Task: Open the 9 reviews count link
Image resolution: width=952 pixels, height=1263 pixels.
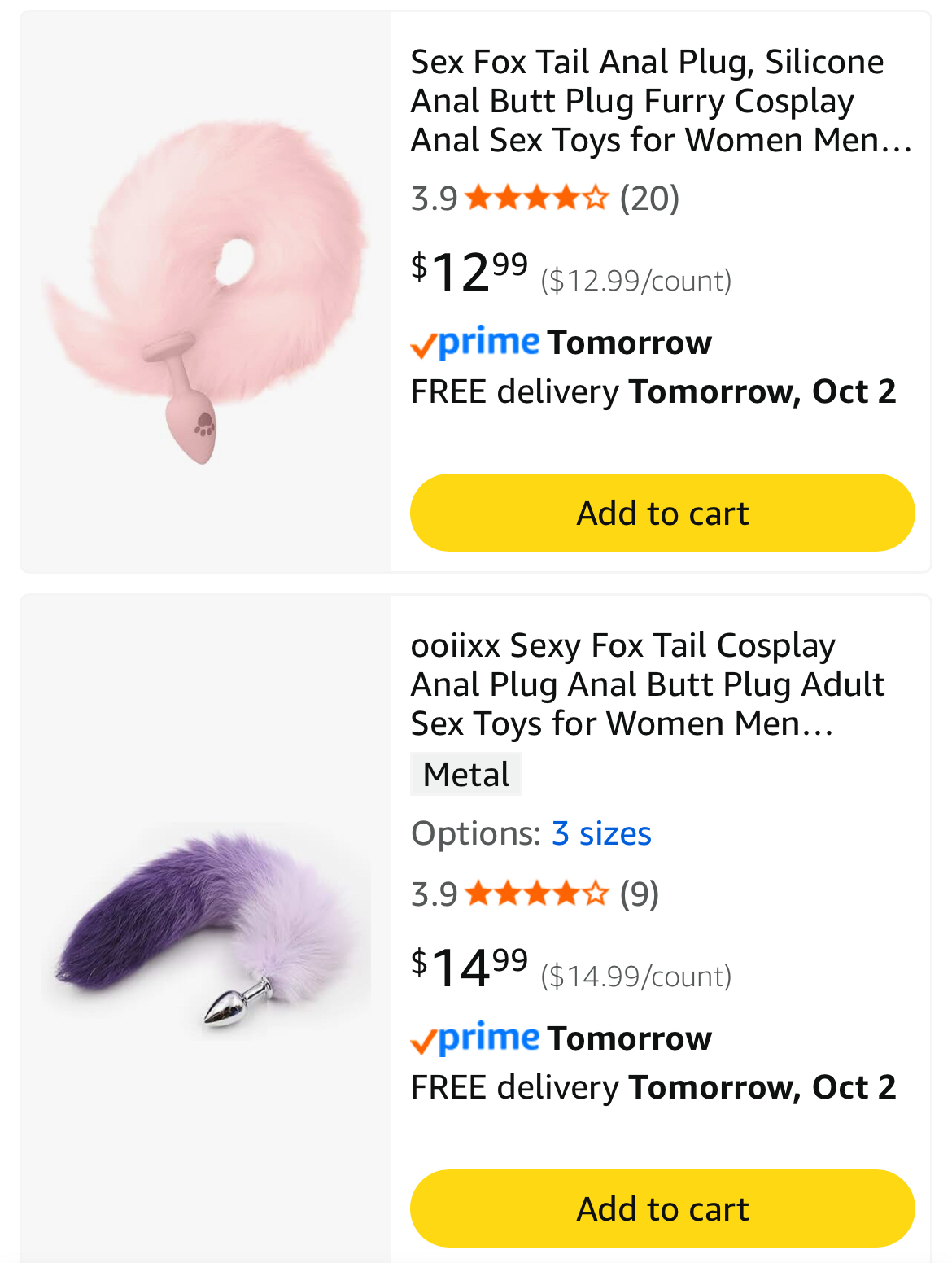Action: (x=640, y=894)
